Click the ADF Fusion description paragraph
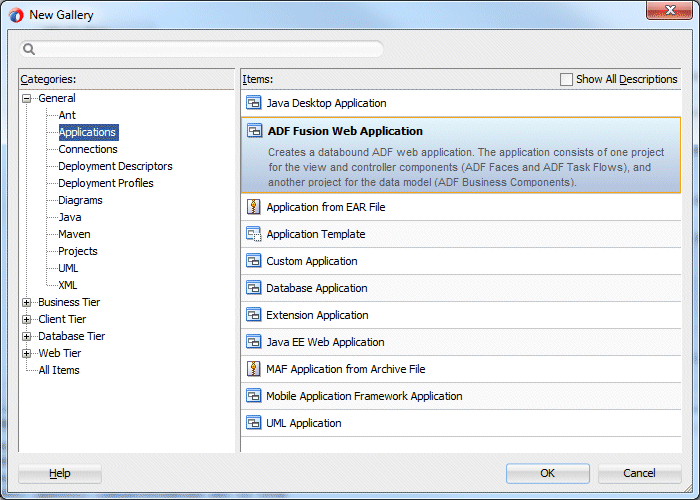Viewport: 700px width, 500px height. pos(466,167)
